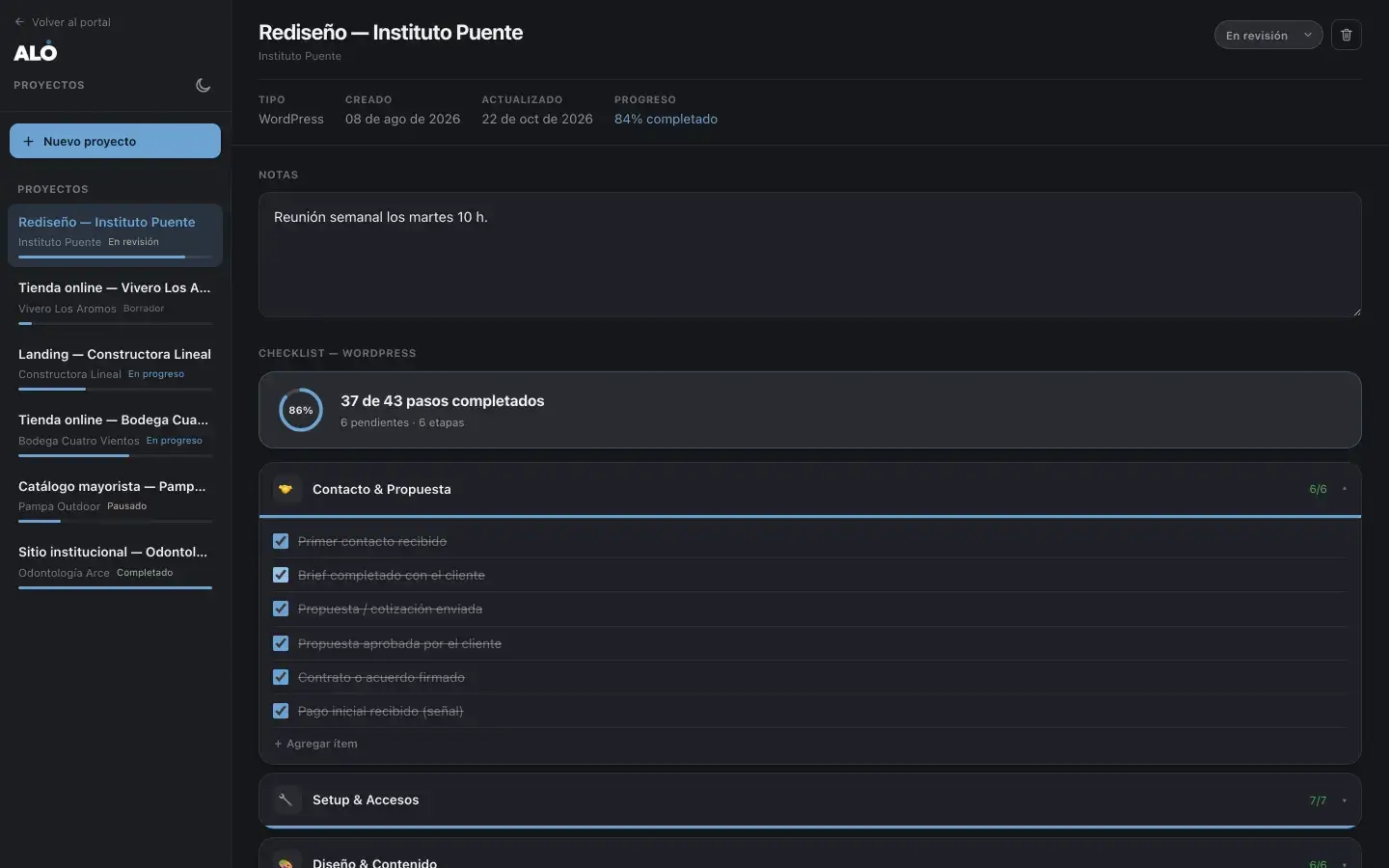Click the "37 de 43 pasos completados" summary
The image size is (1389, 868).
click(443, 401)
